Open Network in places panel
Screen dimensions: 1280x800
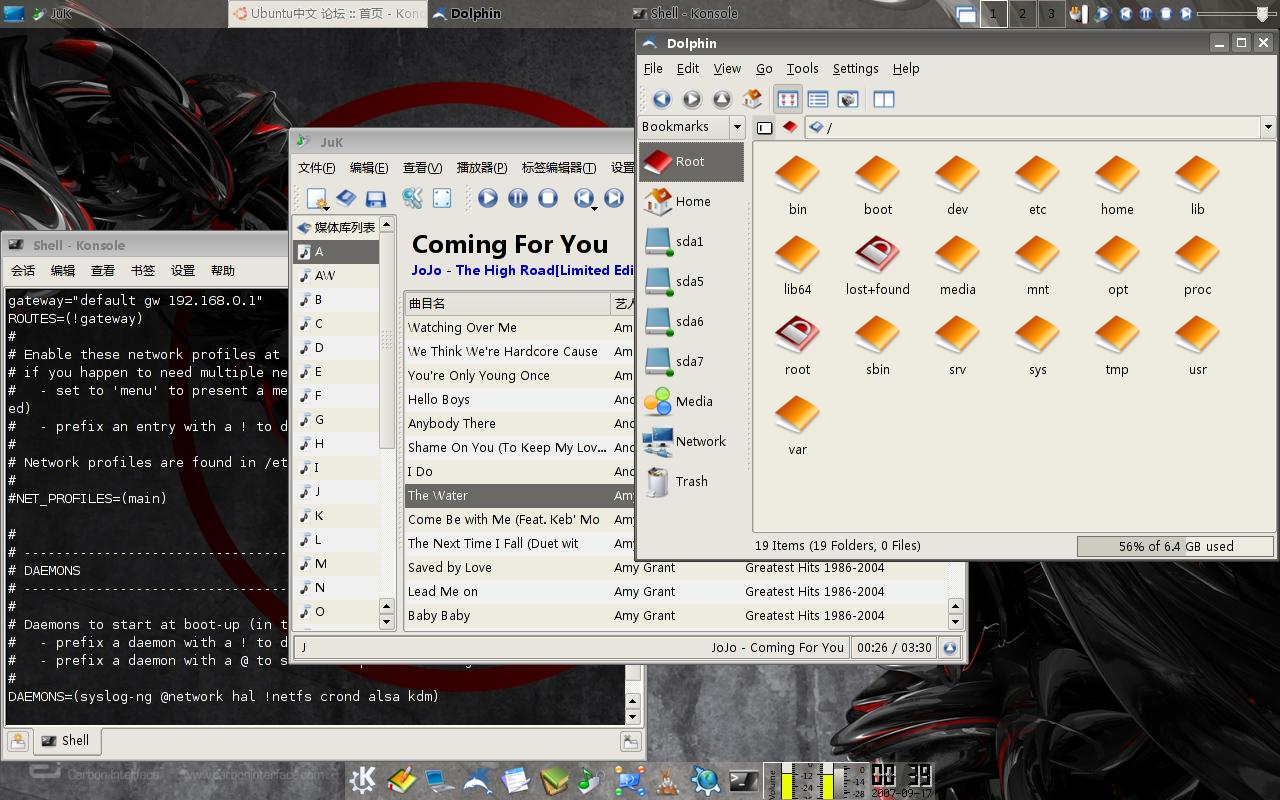point(691,441)
